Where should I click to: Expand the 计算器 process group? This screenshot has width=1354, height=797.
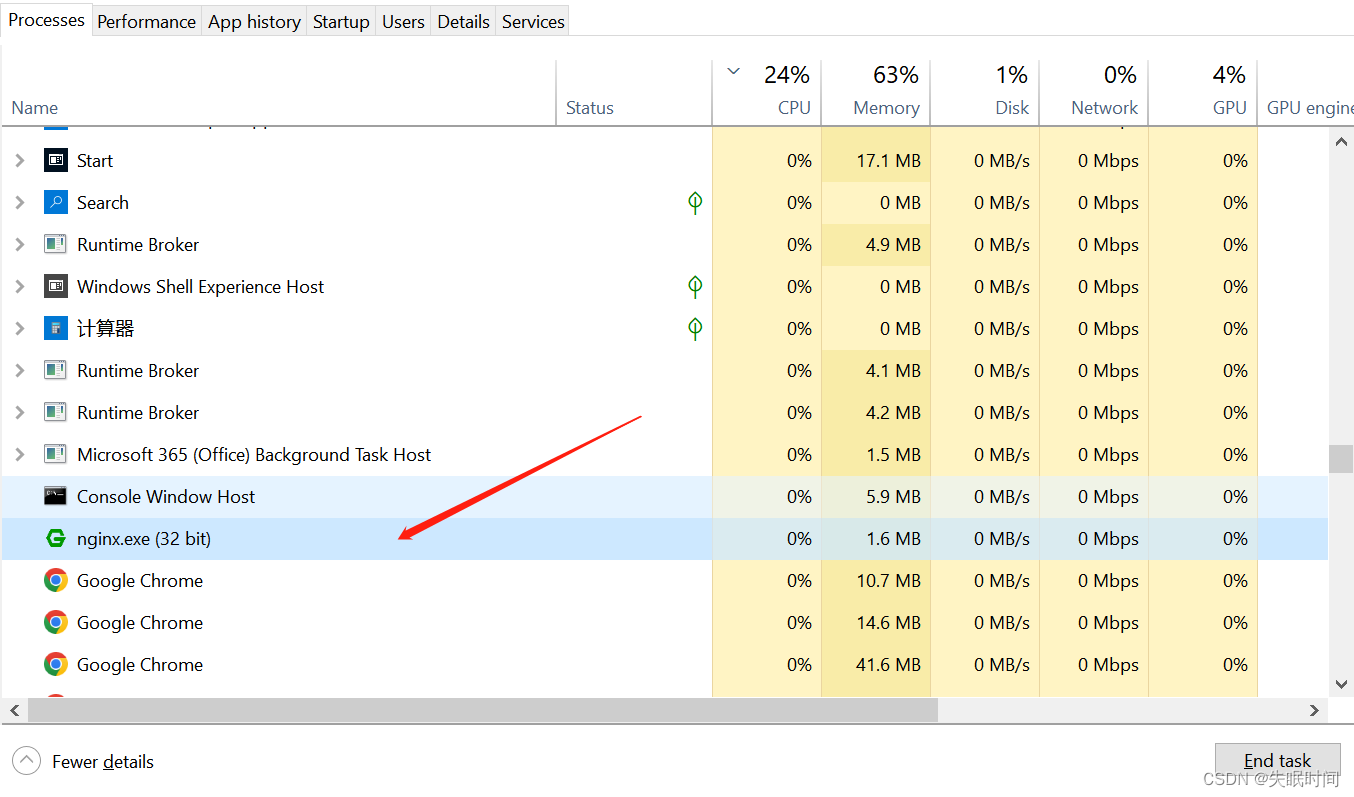(20, 328)
